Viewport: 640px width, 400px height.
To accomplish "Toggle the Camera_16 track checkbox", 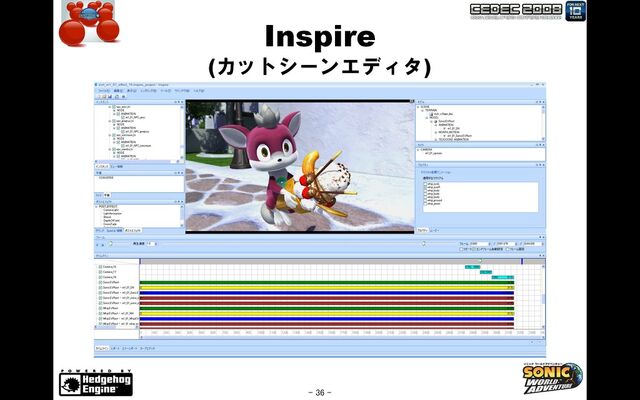I will click(x=100, y=267).
